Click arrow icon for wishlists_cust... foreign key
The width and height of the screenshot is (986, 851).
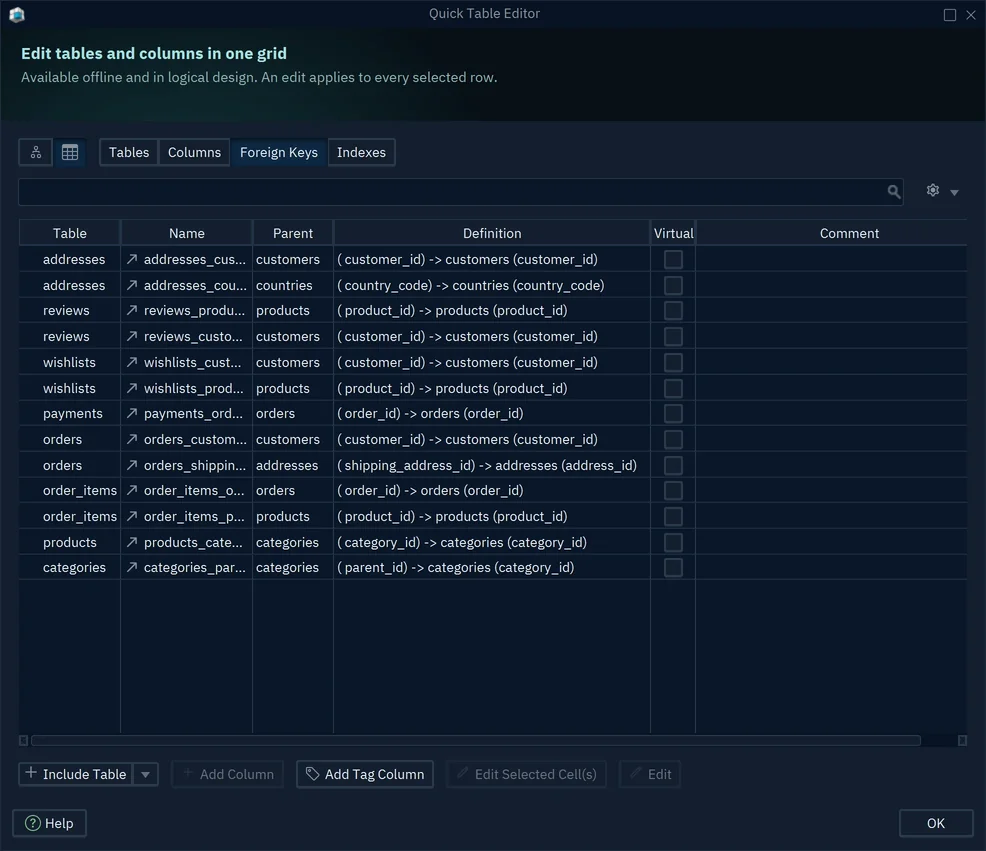(131, 362)
